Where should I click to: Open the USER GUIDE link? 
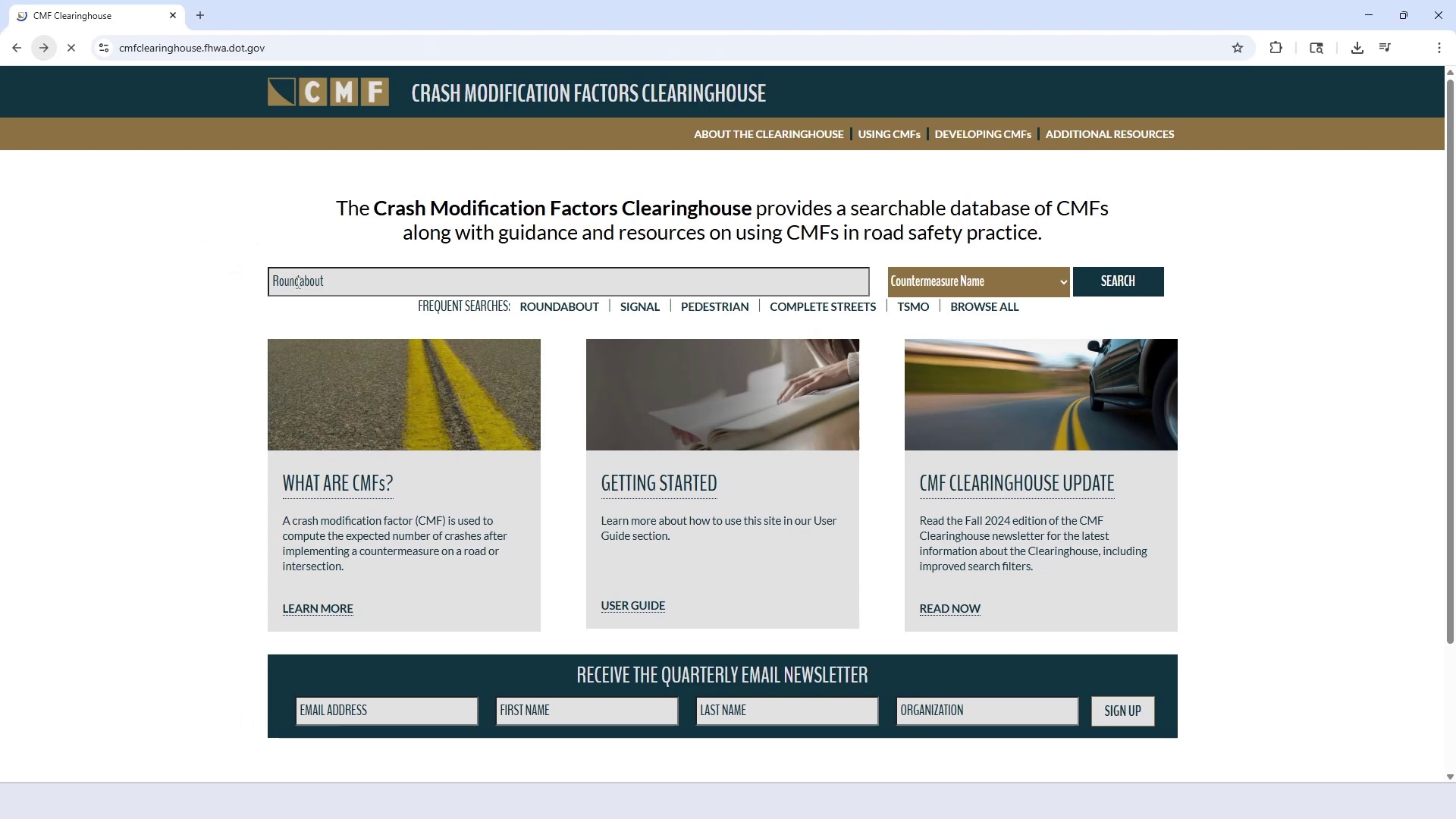632,606
